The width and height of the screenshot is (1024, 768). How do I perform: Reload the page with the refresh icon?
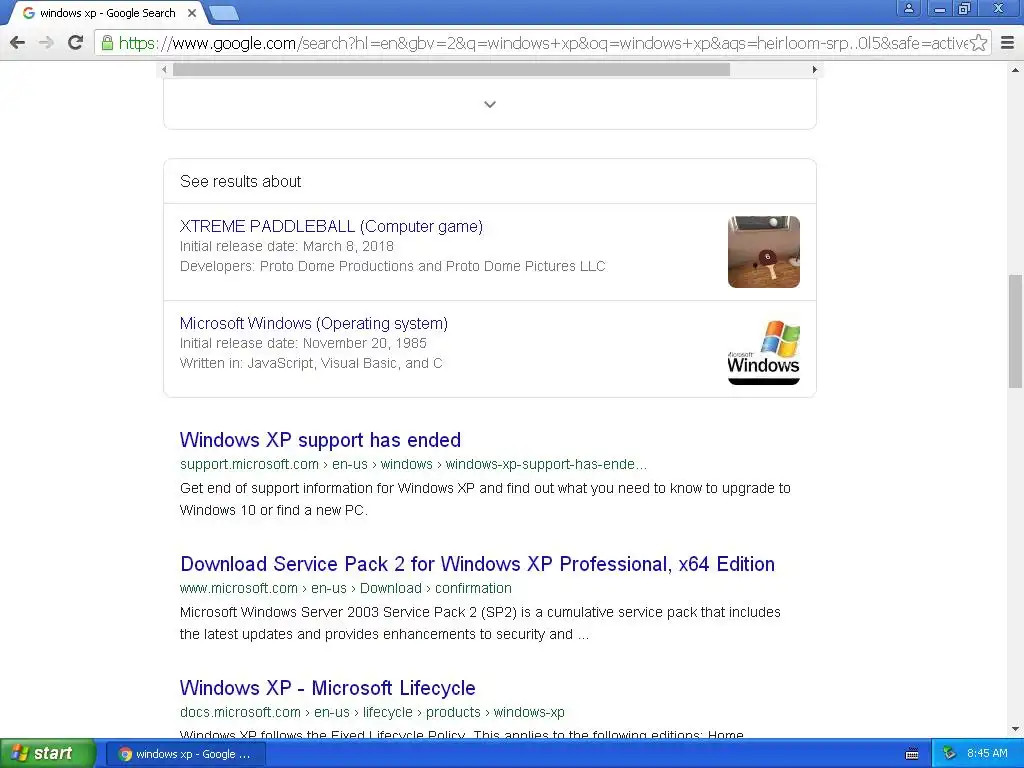[75, 43]
